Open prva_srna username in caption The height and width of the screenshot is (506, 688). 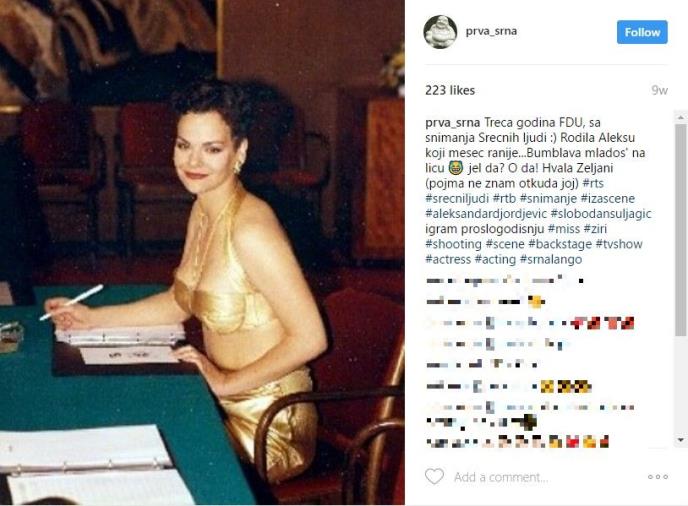point(452,122)
